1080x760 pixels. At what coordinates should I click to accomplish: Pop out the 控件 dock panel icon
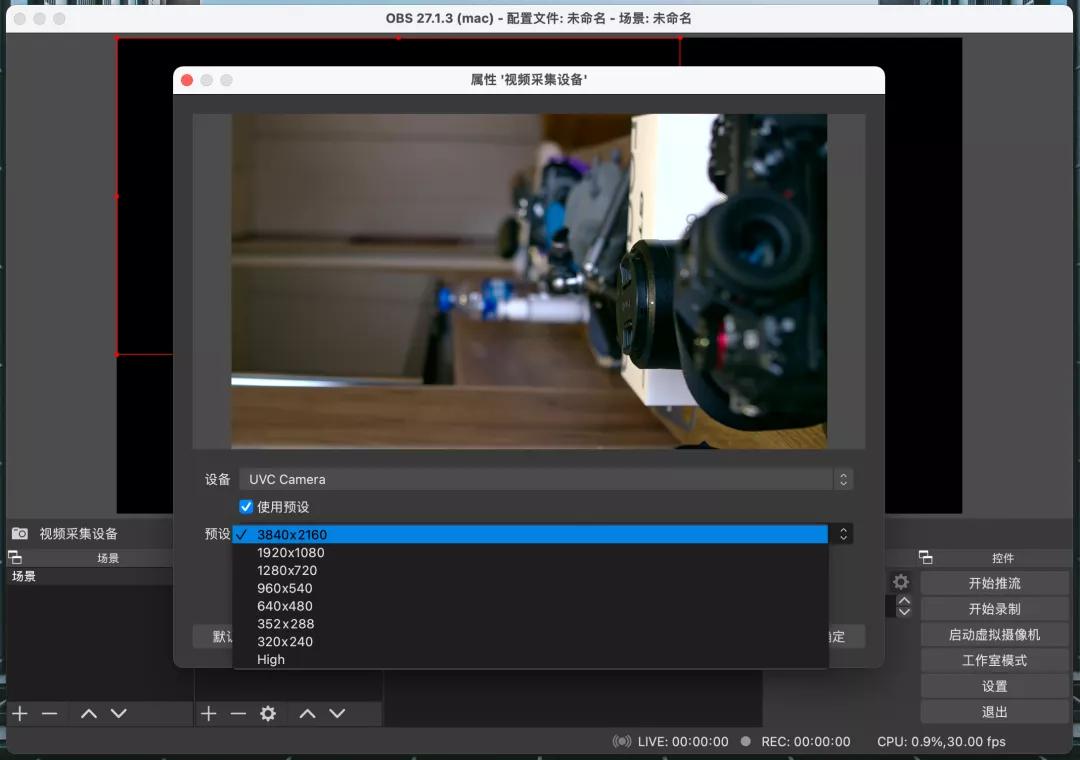tap(925, 557)
